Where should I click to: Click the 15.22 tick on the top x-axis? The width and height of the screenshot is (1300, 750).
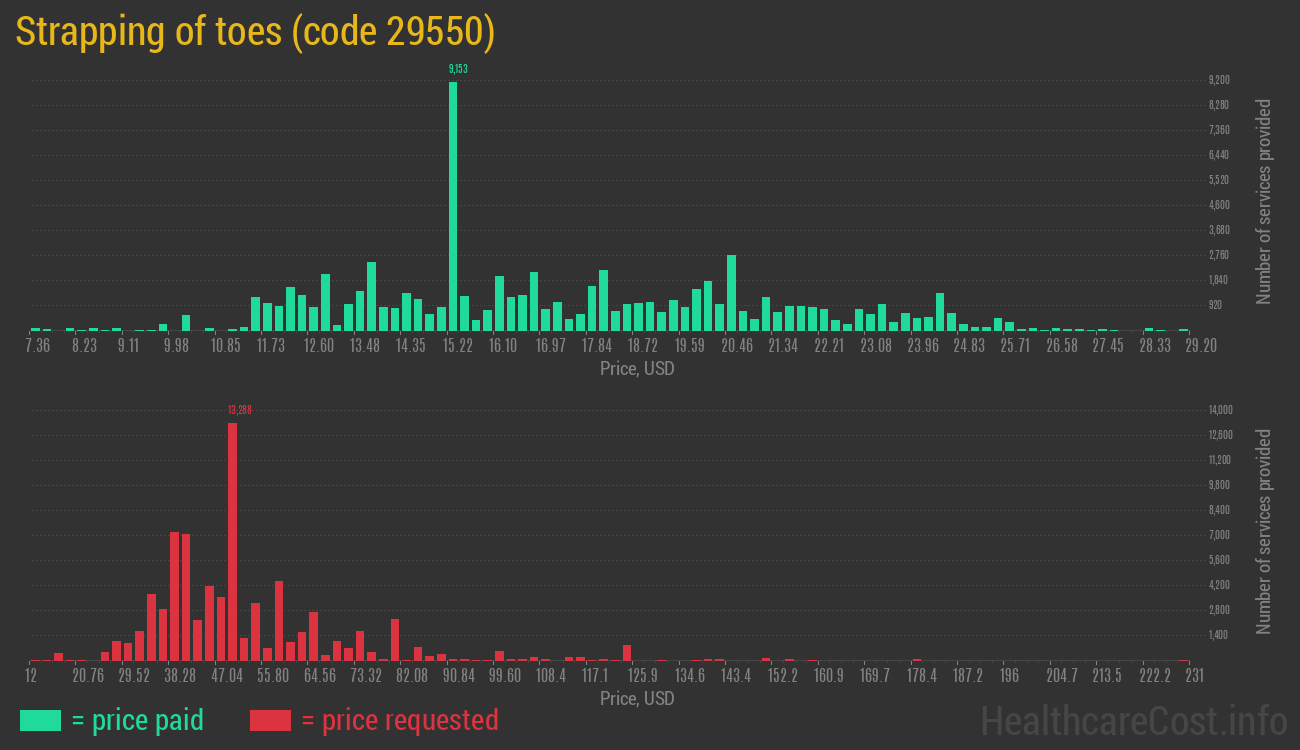coord(457,346)
